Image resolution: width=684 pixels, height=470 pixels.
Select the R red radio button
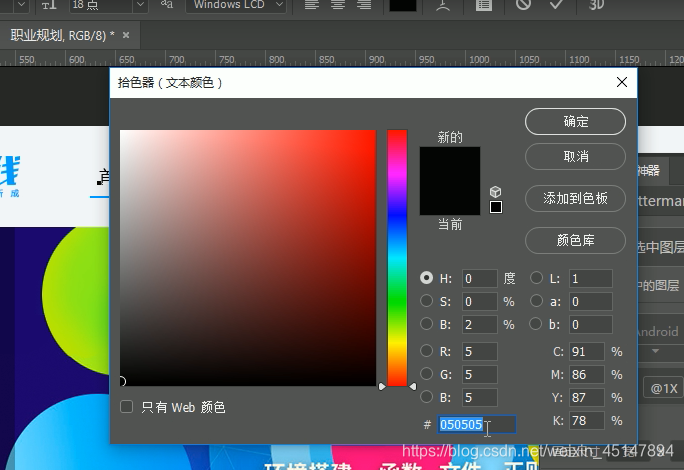coord(426,351)
